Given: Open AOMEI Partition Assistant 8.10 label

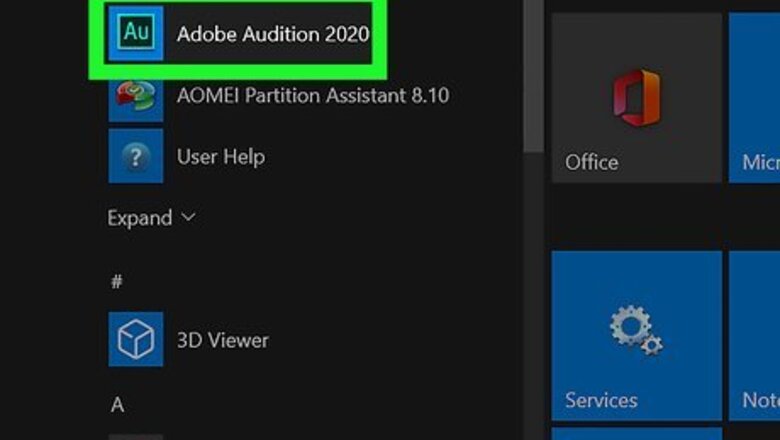Looking at the screenshot, I should pos(313,95).
